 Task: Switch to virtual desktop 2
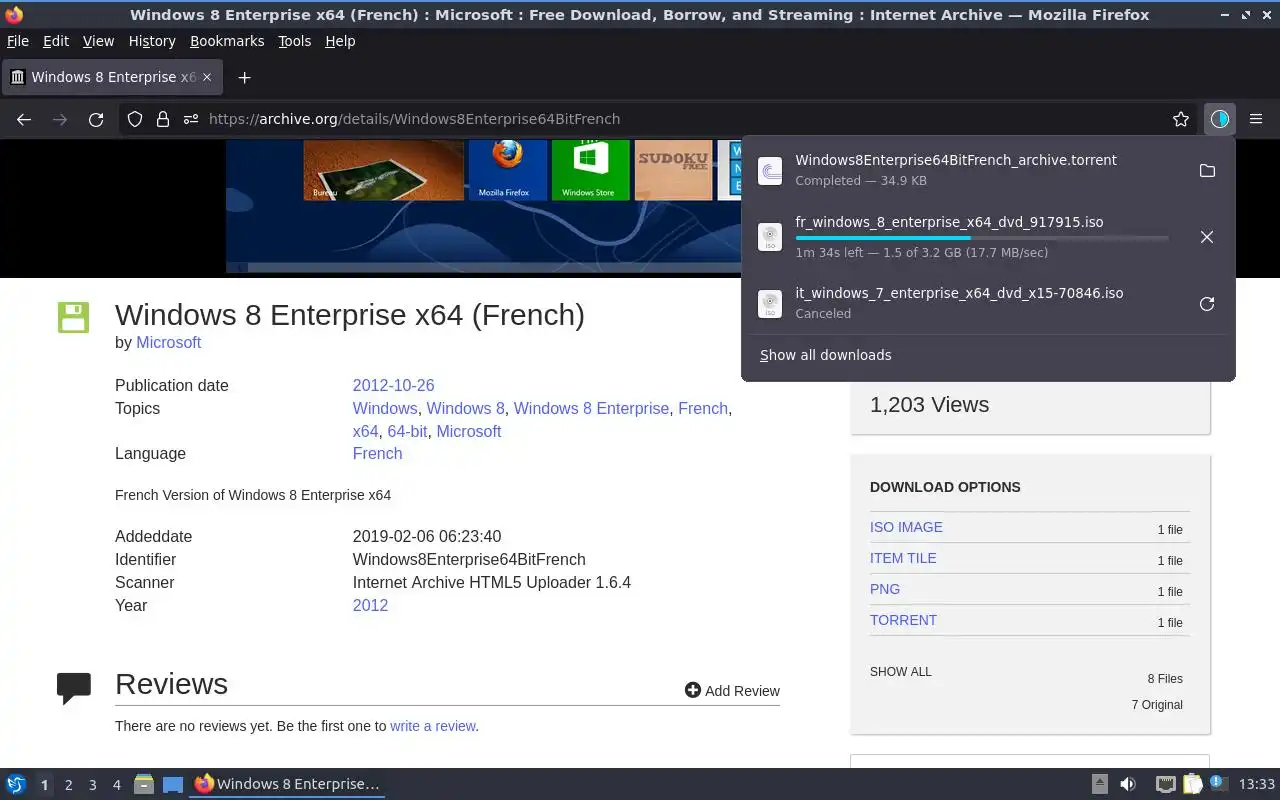pos(68,785)
